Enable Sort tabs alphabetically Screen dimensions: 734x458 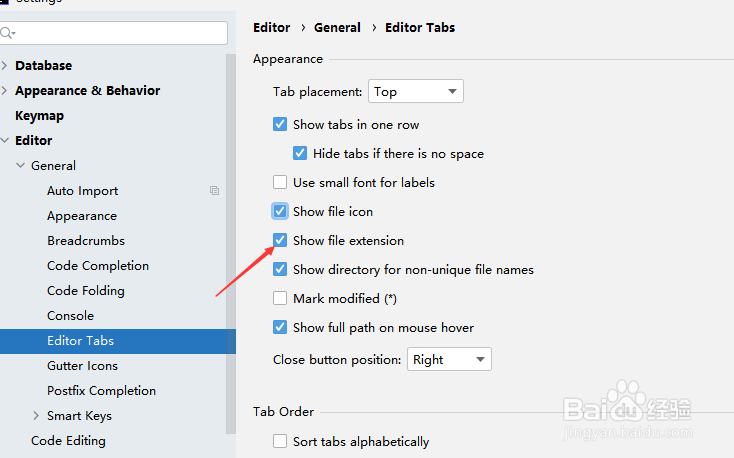tap(280, 441)
